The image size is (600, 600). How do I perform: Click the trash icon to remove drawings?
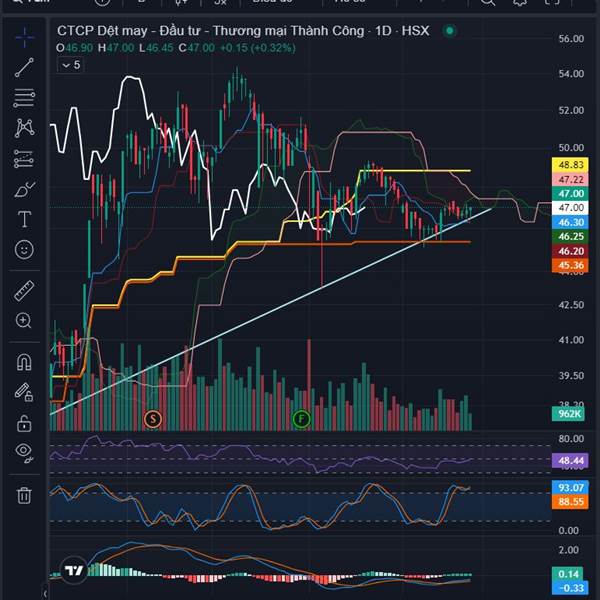tap(24, 495)
